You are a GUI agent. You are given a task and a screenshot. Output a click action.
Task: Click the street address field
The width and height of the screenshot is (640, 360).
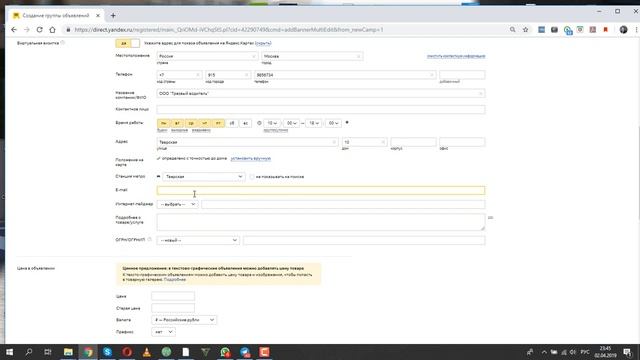[x=247, y=142]
